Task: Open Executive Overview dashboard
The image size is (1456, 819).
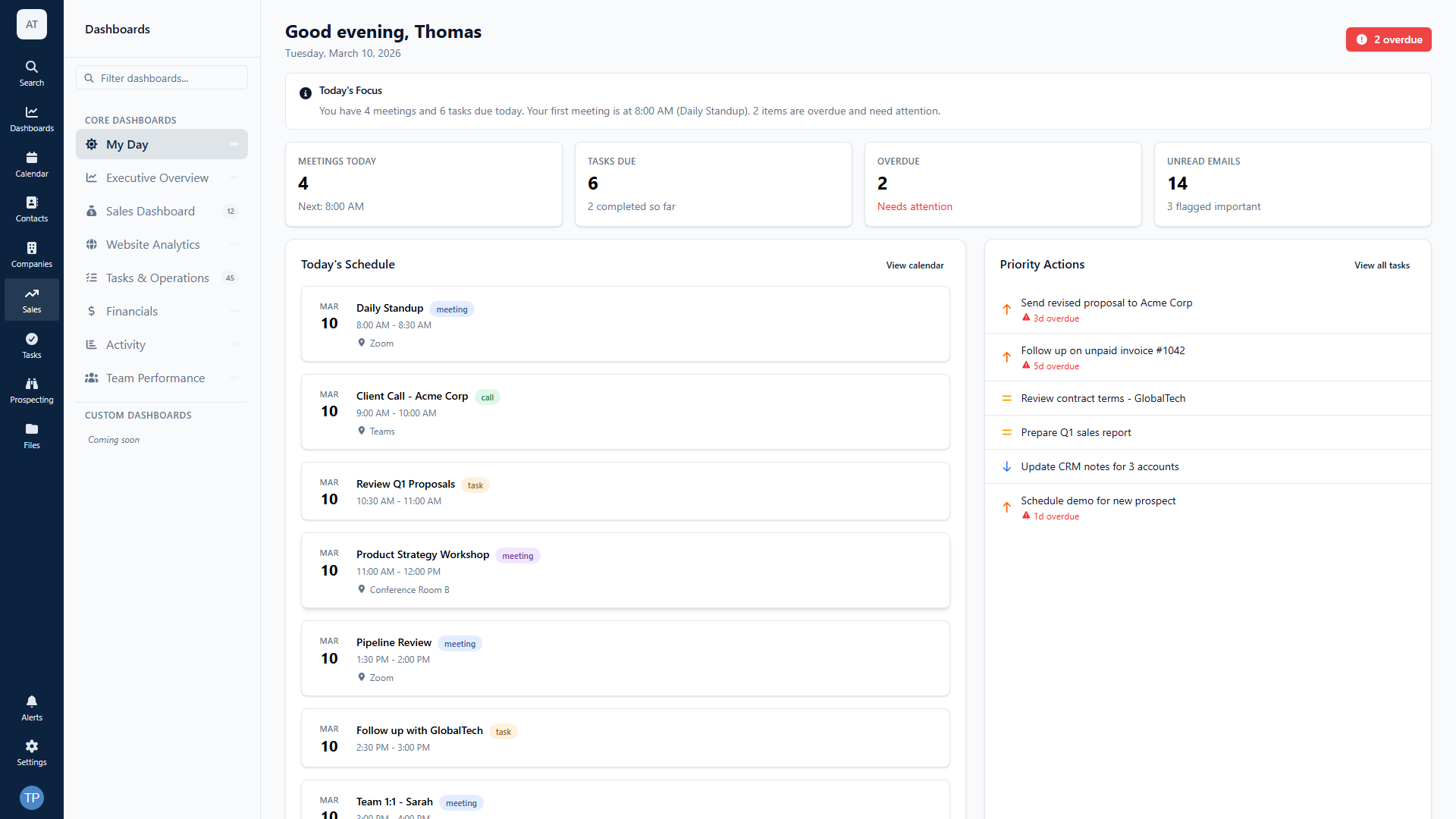Action: coord(162,177)
